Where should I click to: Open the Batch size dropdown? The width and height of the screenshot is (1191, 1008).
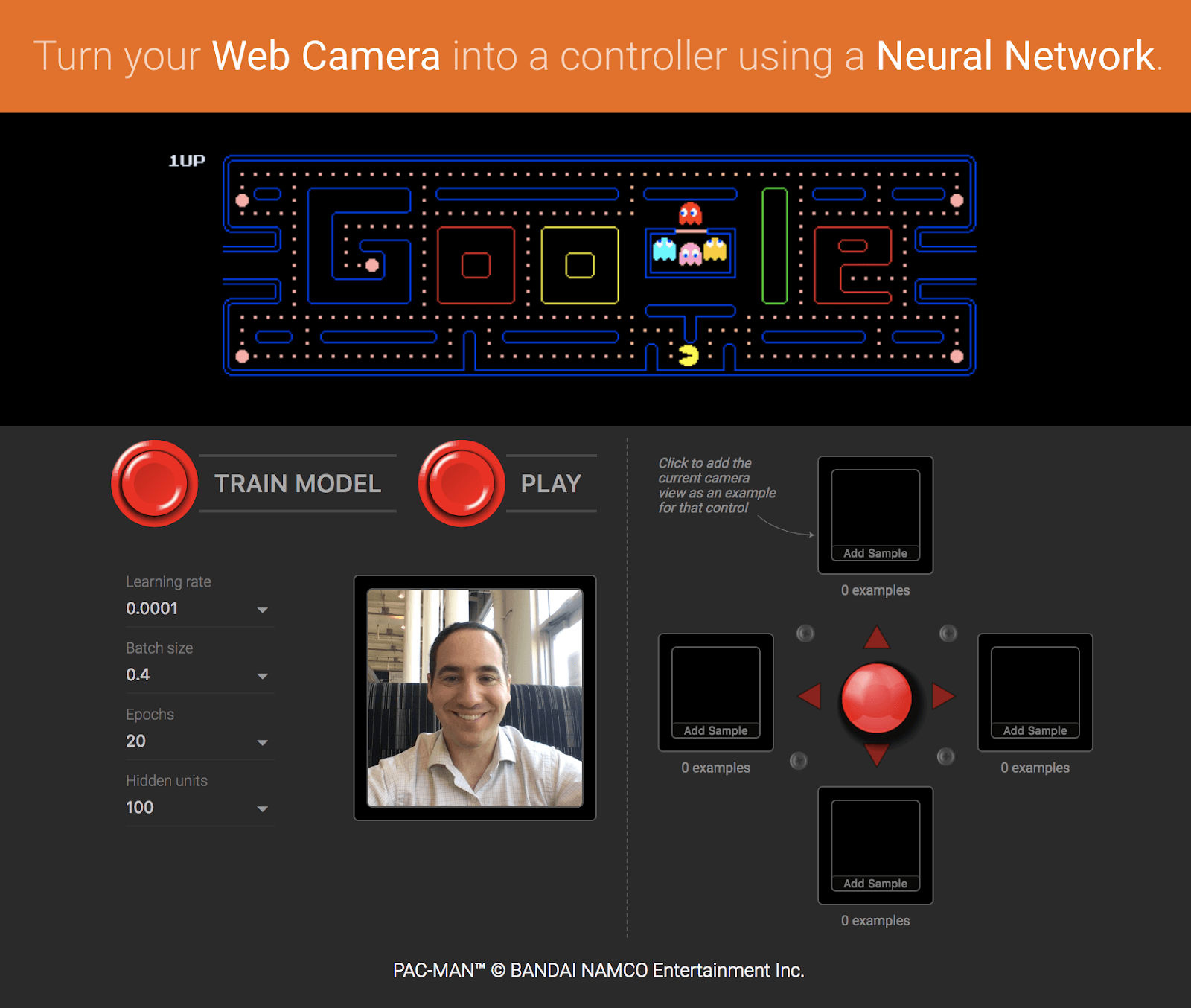pyautogui.click(x=199, y=675)
